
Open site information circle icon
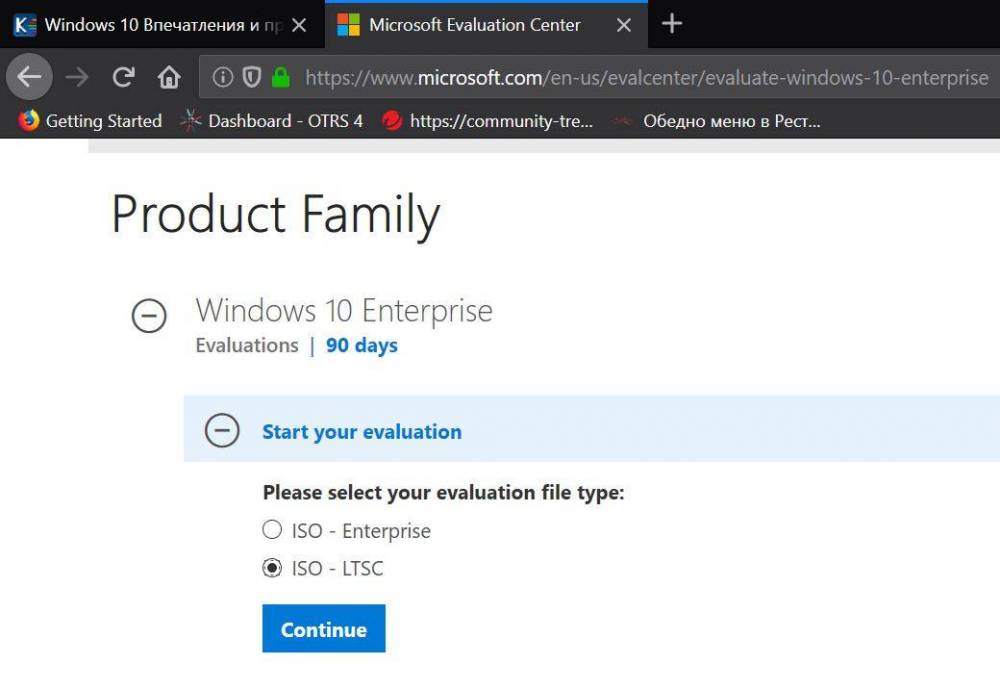click(x=223, y=78)
